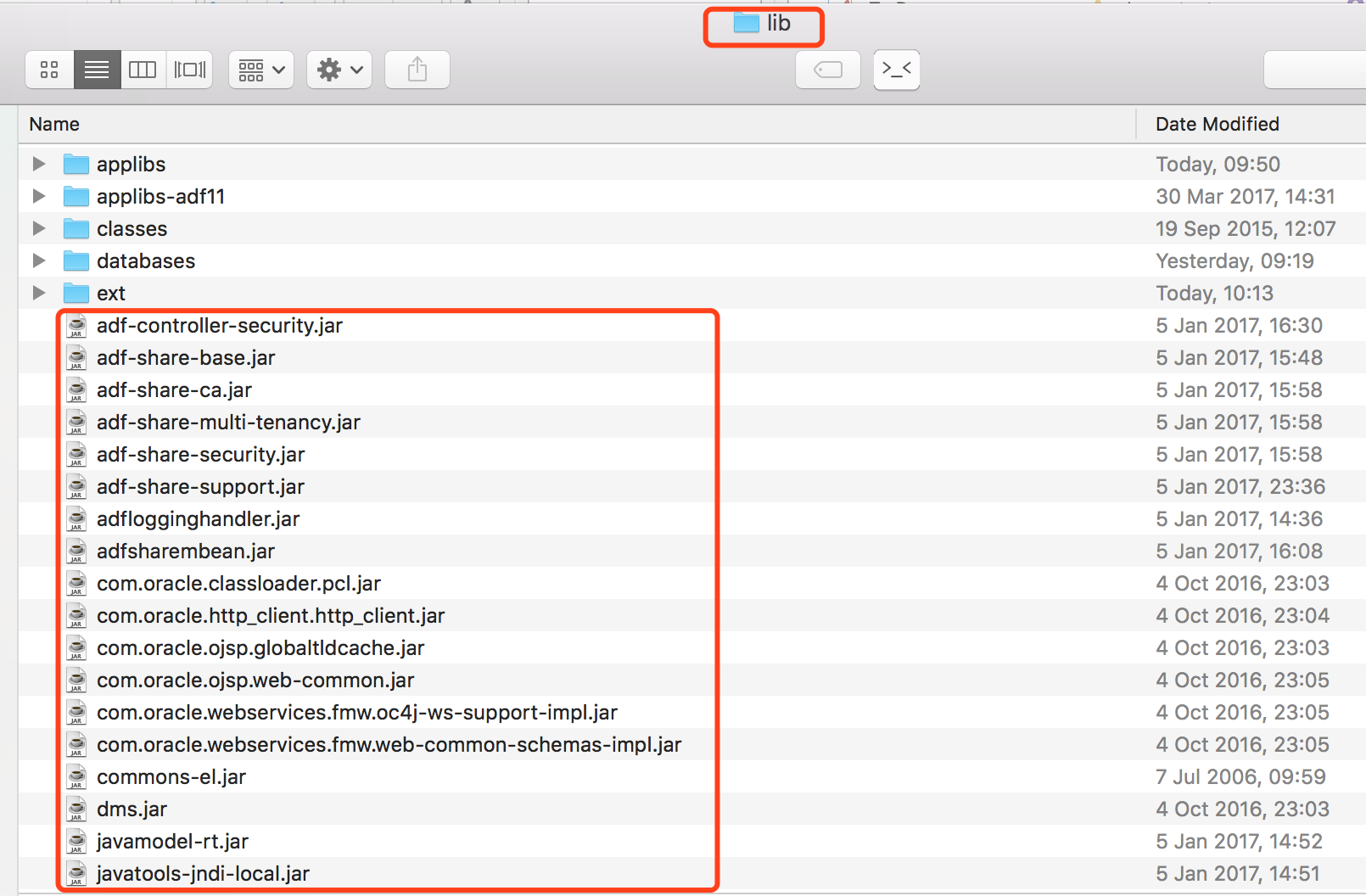Select com.oracle.webservices.fmw.web-common-schemas-impl.jar file name
The height and width of the screenshot is (896, 1366).
pyautogui.click(x=389, y=745)
